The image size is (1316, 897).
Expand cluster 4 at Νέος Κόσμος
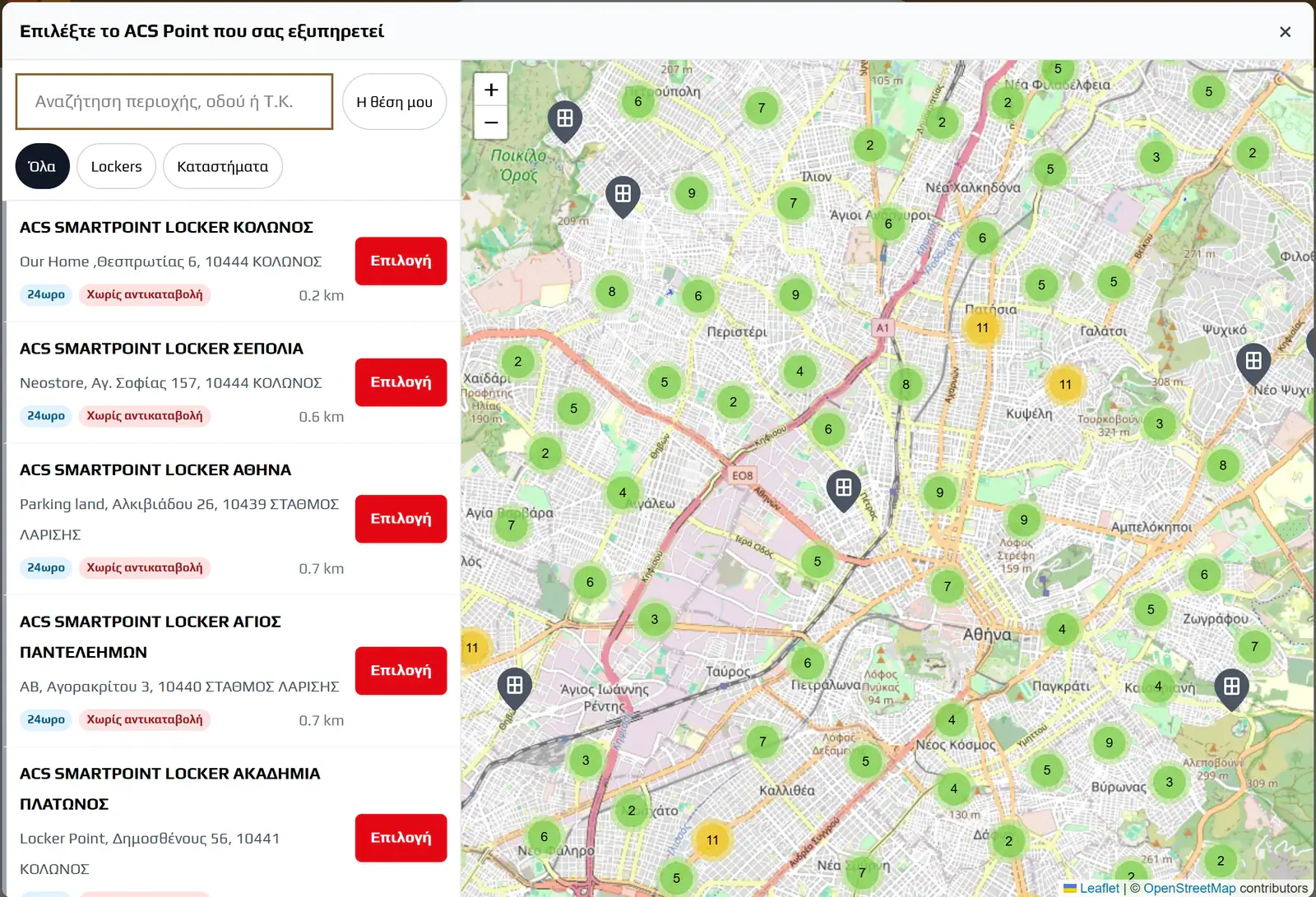952,719
